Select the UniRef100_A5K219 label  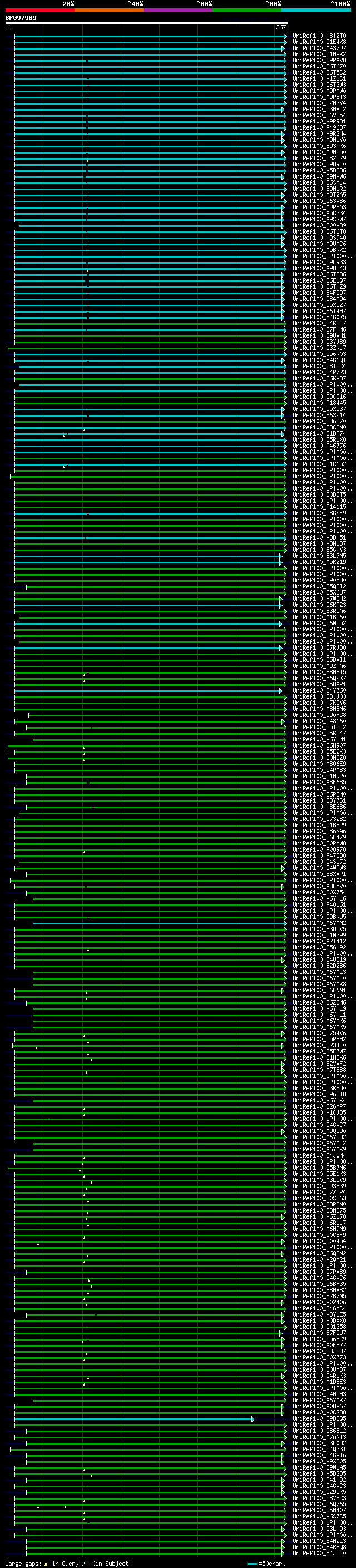[x=319, y=562]
